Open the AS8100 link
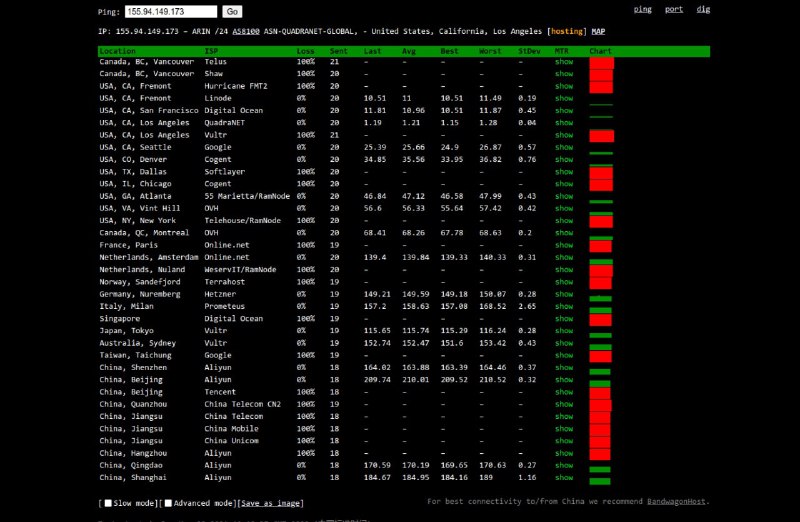The image size is (800, 522). click(x=246, y=31)
